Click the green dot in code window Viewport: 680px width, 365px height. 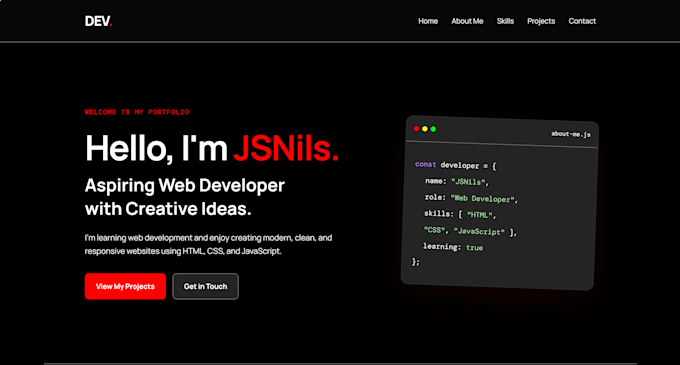(433, 129)
